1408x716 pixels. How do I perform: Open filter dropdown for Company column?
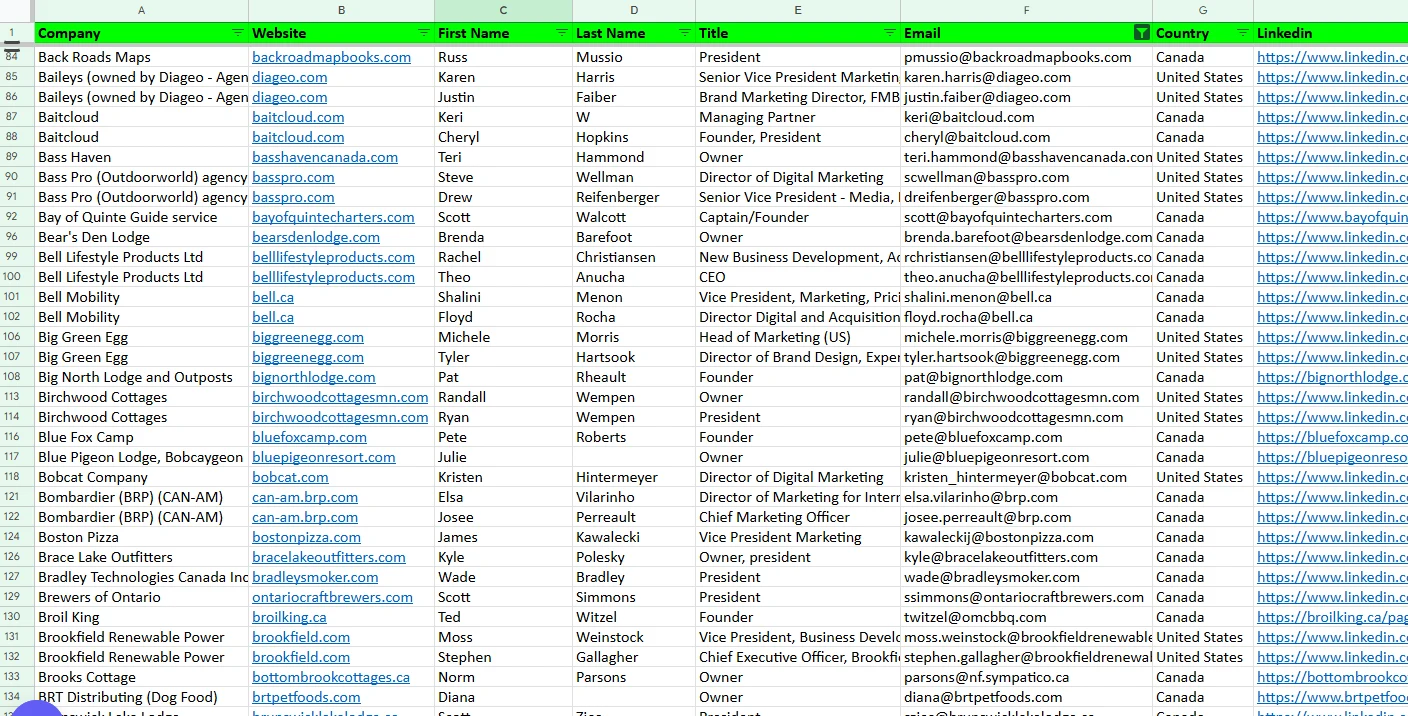point(238,33)
